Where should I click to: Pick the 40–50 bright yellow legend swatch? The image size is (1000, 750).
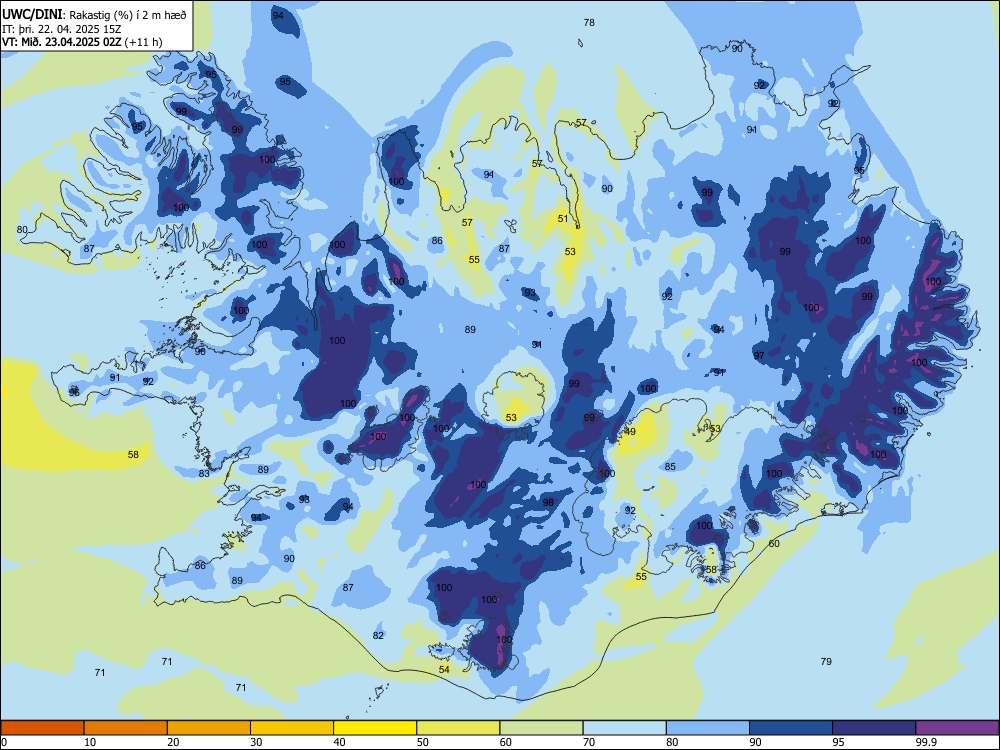tap(375, 728)
